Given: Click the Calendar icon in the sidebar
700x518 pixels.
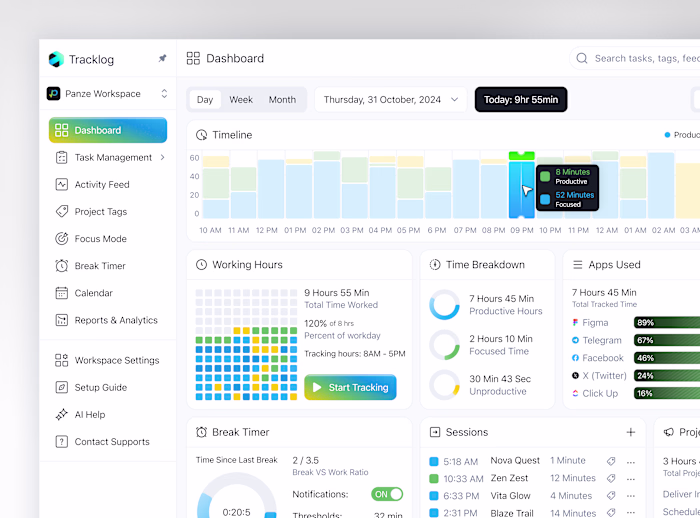Looking at the screenshot, I should pyautogui.click(x=62, y=293).
